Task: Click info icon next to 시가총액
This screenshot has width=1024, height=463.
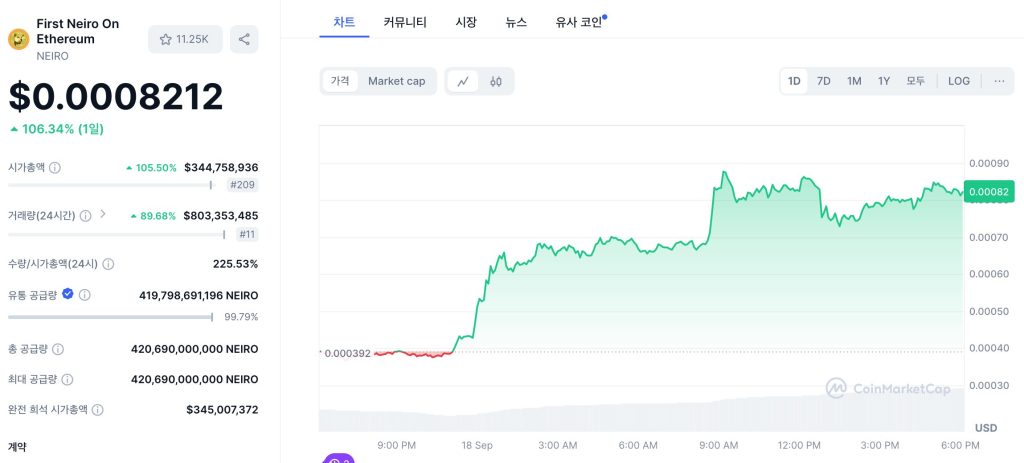Action: (55, 168)
